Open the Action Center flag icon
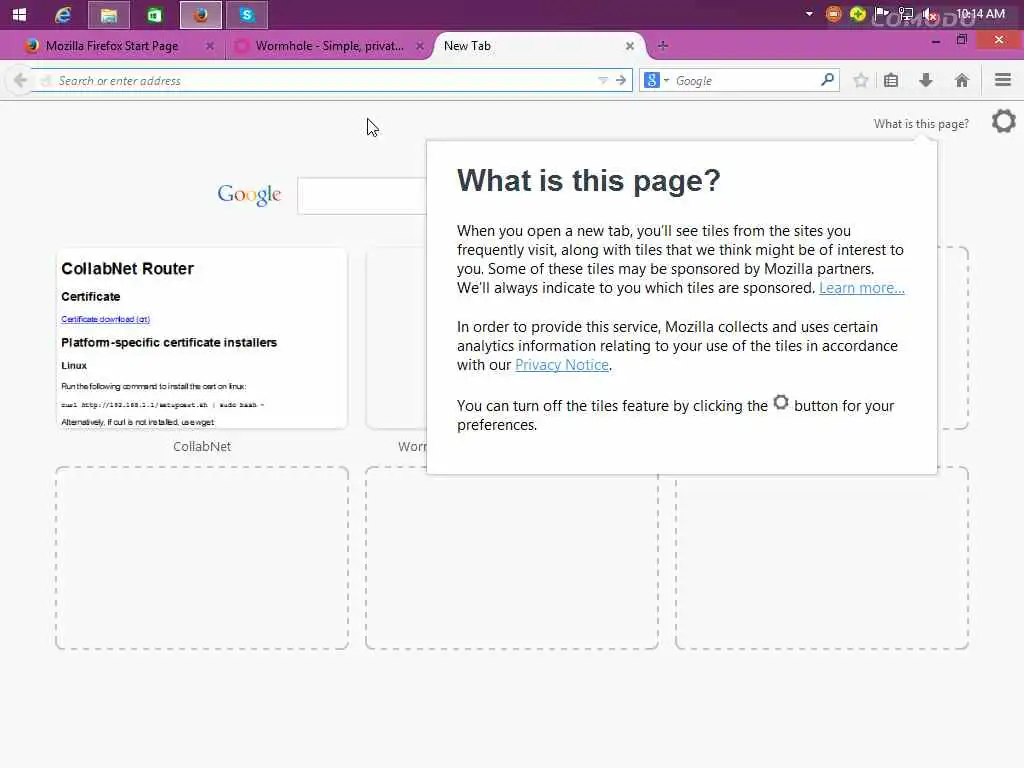This screenshot has width=1024, height=768. point(882,14)
